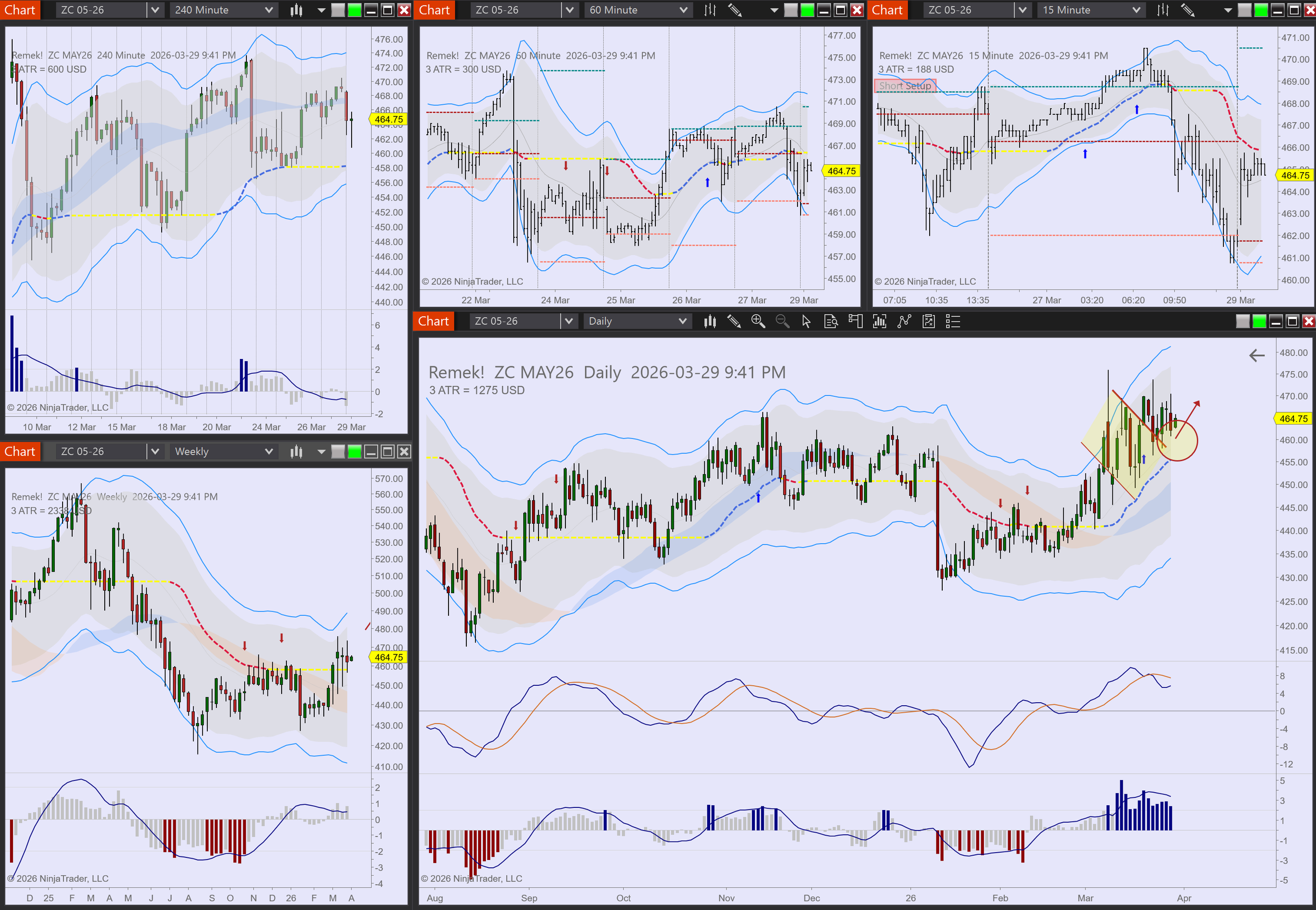Open Chart Trader icon on Daily toolbar
The image size is (1316, 910).
(855, 322)
